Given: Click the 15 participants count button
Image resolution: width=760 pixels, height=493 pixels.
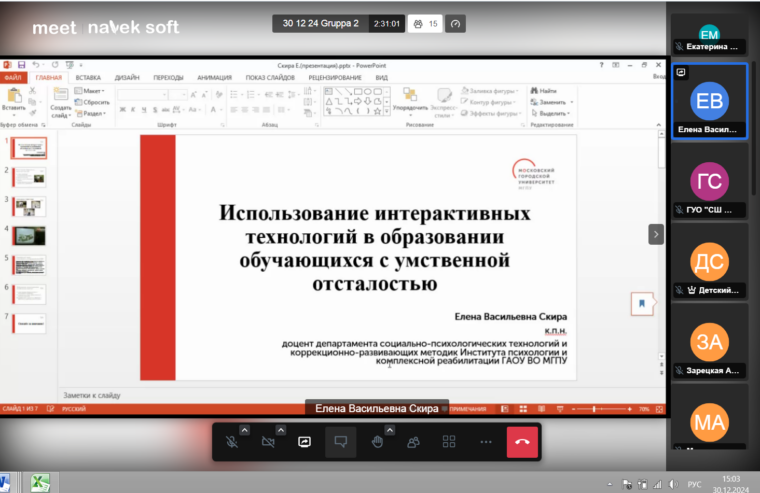Looking at the screenshot, I should pos(426,24).
